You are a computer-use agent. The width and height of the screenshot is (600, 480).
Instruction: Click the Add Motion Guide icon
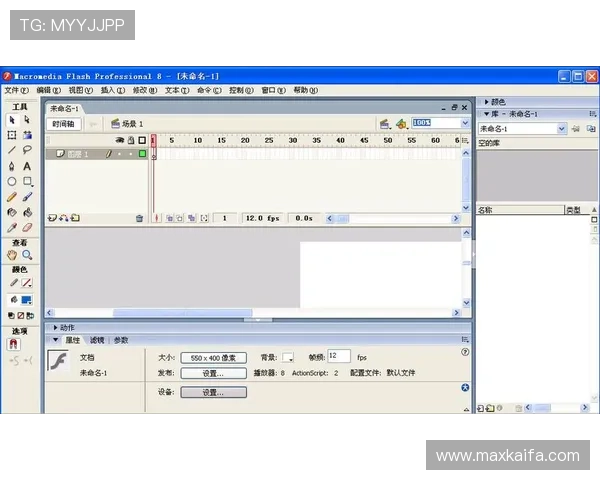click(64, 218)
